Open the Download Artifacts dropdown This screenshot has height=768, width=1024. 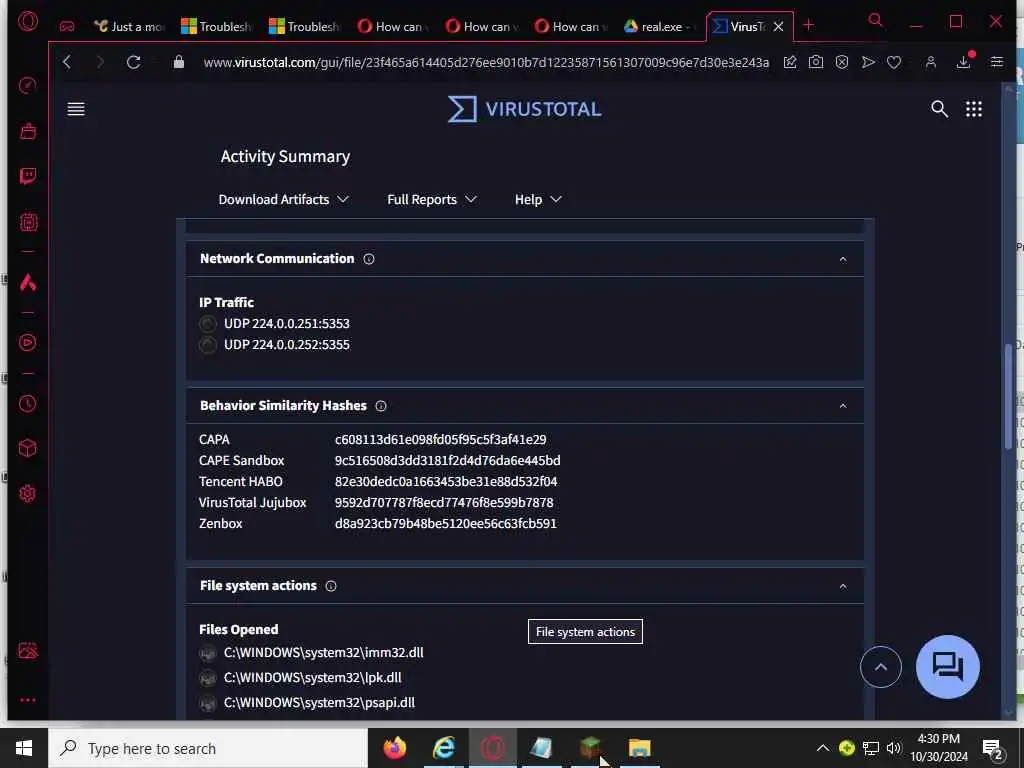coord(283,200)
